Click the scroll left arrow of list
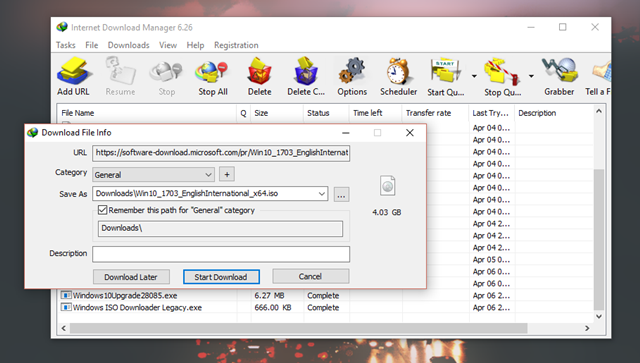This screenshot has width=640, height=363. pos(63,328)
